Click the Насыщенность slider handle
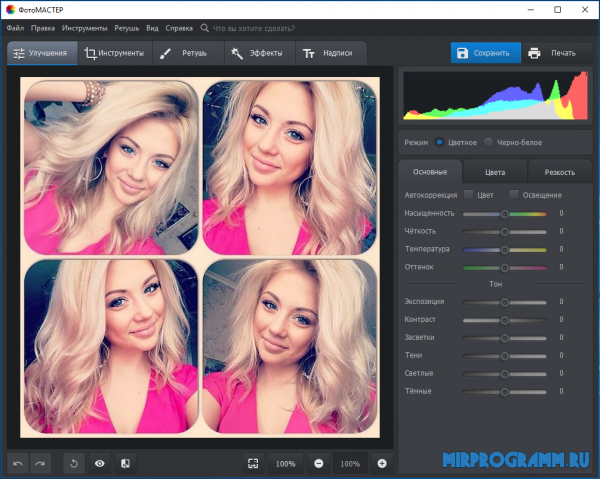This screenshot has width=600, height=479. (505, 213)
